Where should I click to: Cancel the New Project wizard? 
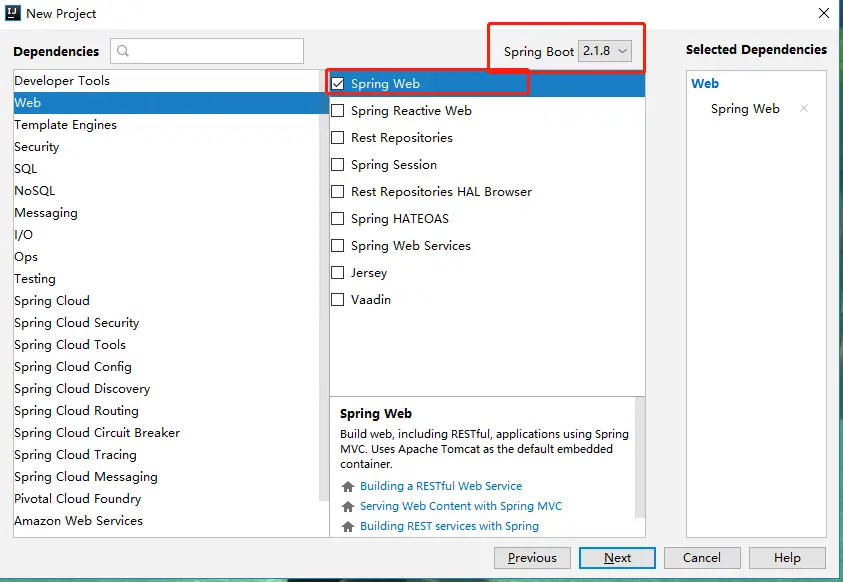(x=702, y=558)
